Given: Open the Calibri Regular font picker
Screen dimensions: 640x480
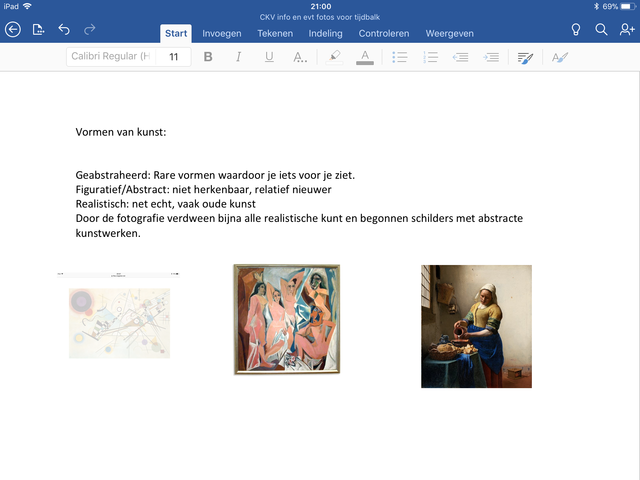Looking at the screenshot, I should pyautogui.click(x=111, y=56).
